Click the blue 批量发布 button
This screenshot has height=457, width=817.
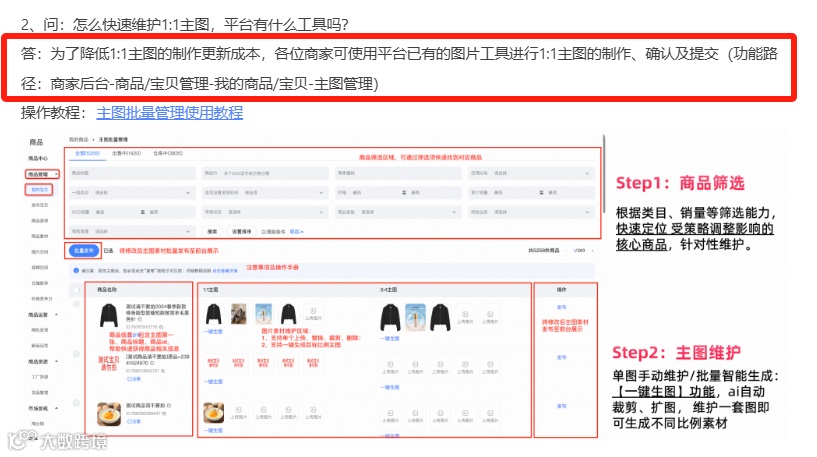click(84, 251)
